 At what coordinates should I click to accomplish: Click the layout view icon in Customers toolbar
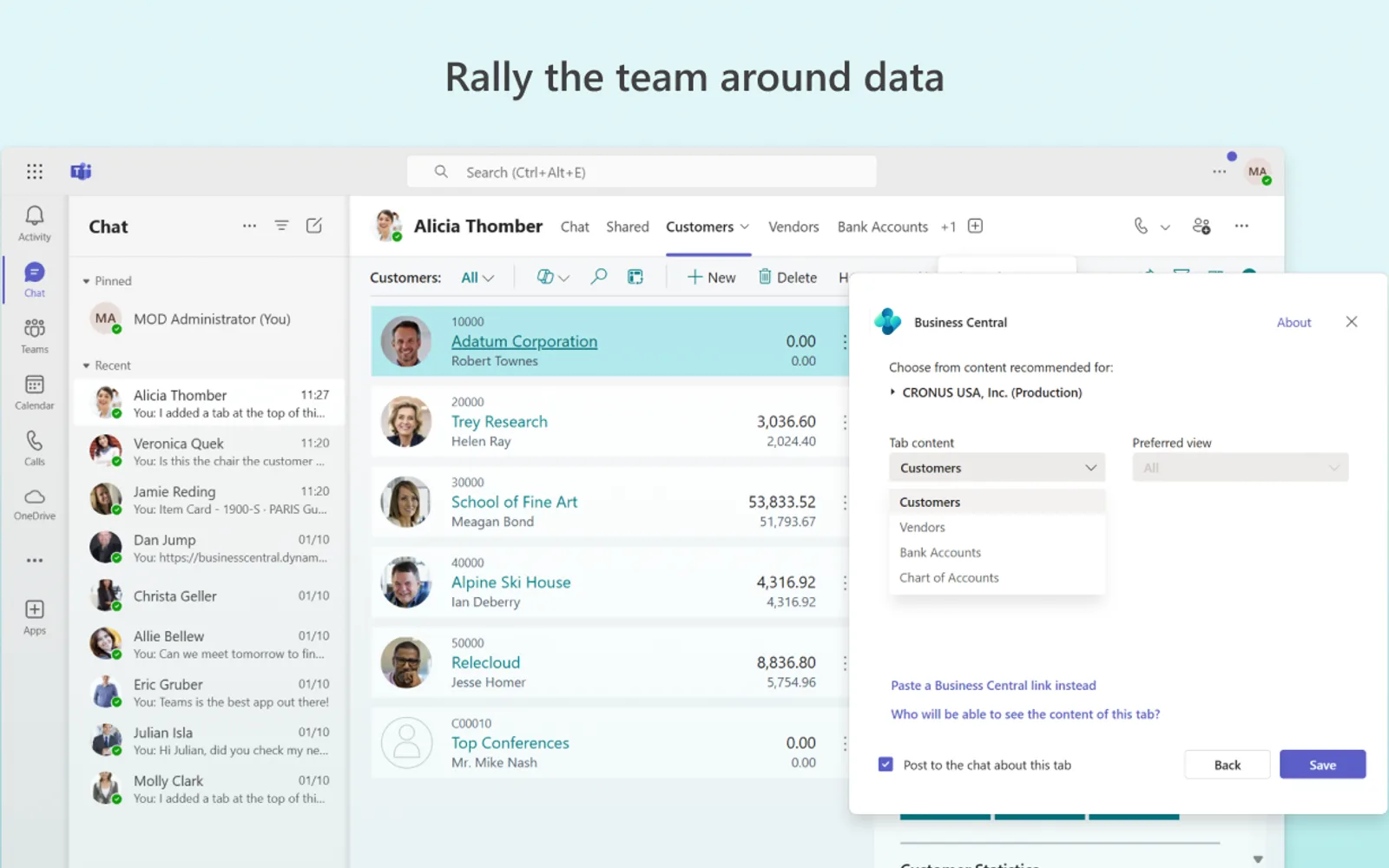coord(635,277)
